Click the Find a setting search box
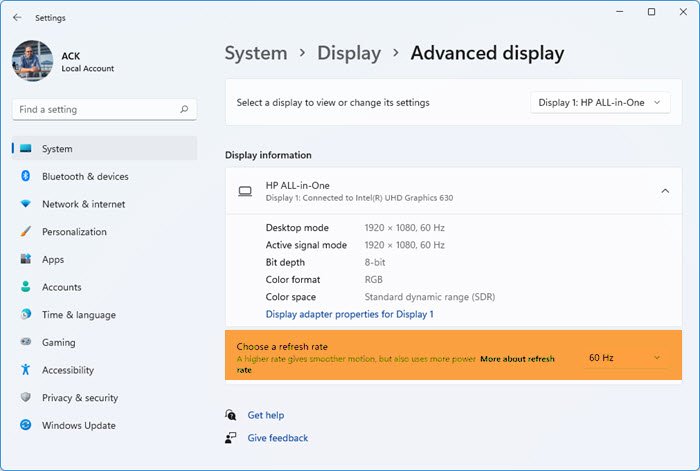 [x=95, y=110]
